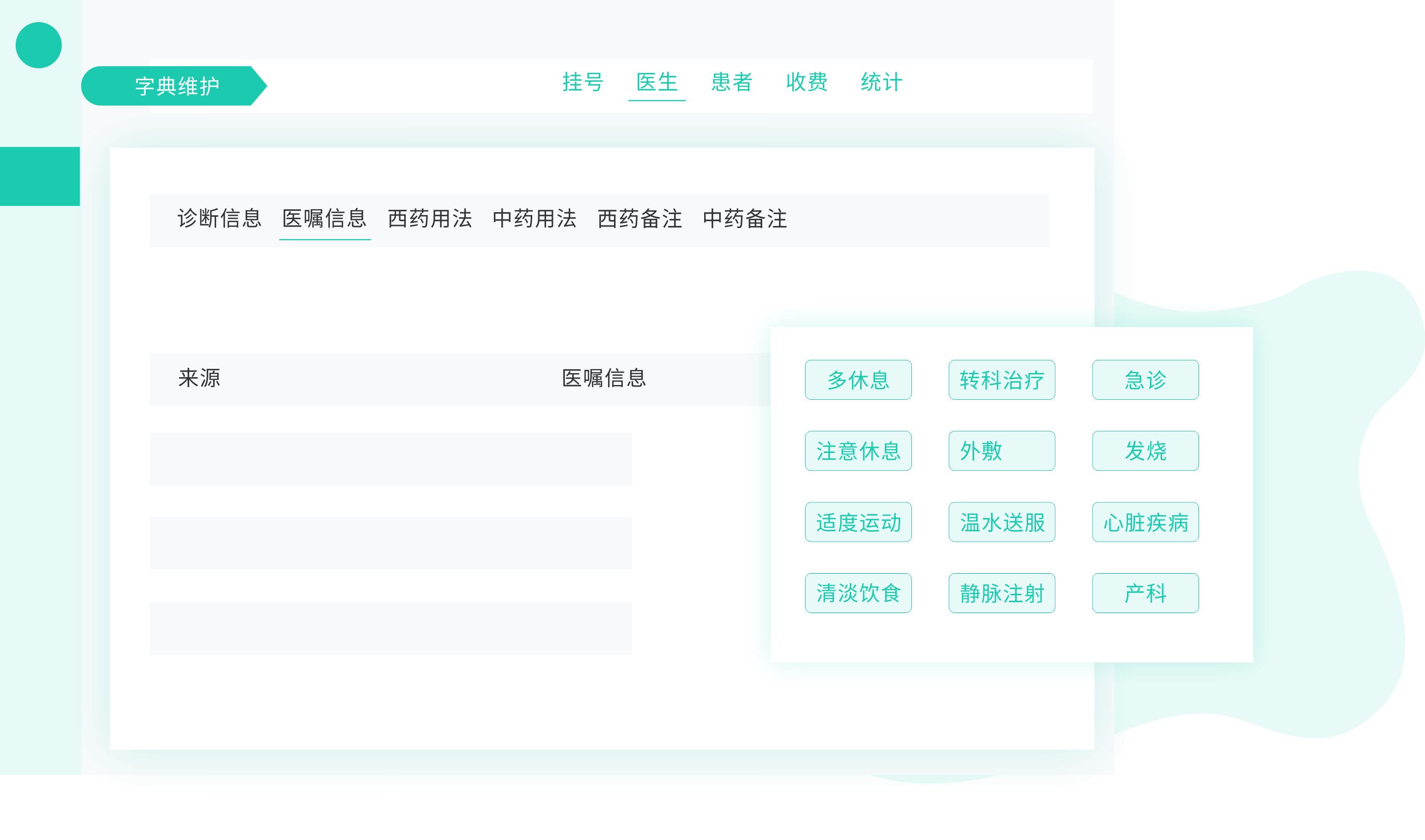Switch to the 中药备注 sub-tab
Viewport: 1425px width, 840px height.
point(745,219)
